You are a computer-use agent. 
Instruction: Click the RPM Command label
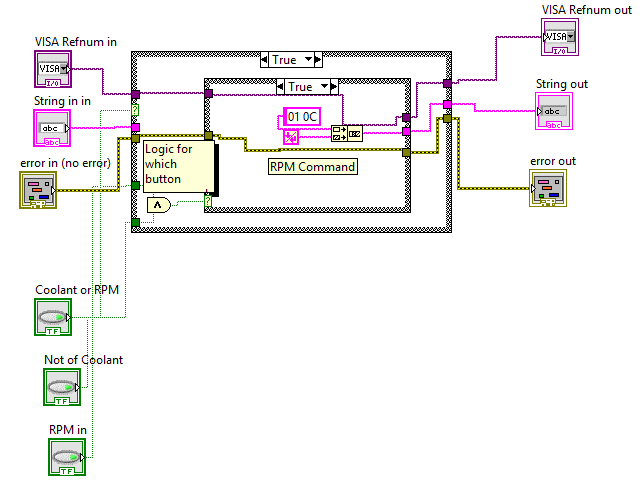(313, 167)
